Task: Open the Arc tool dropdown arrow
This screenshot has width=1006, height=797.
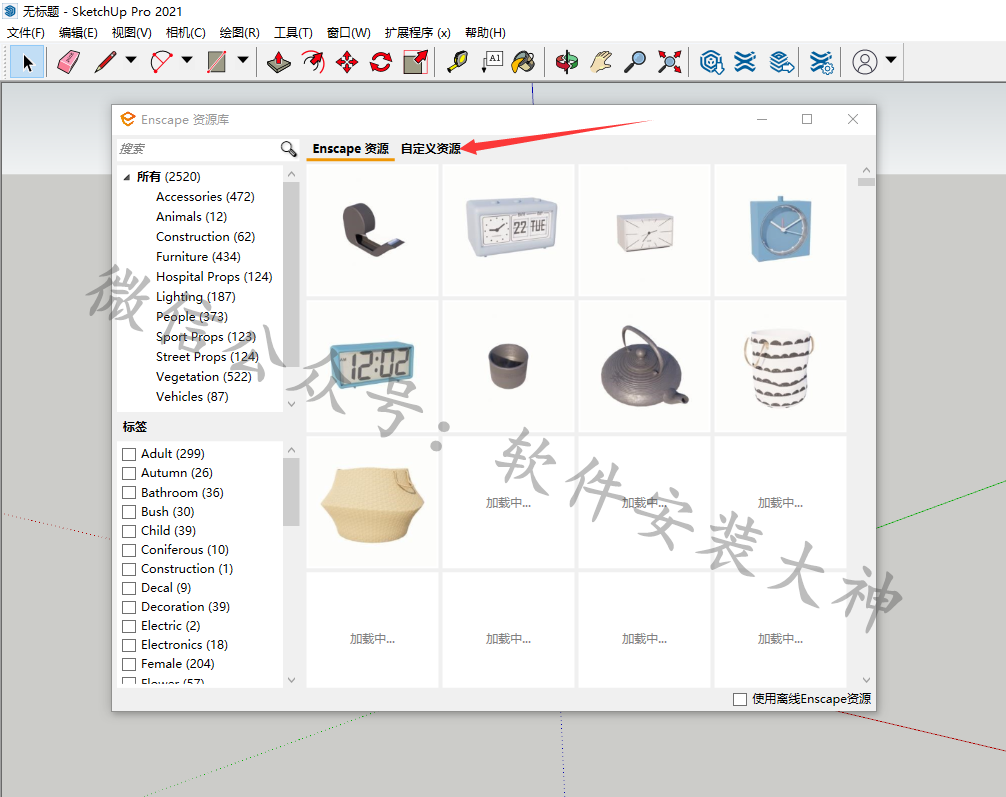Action: [187, 60]
